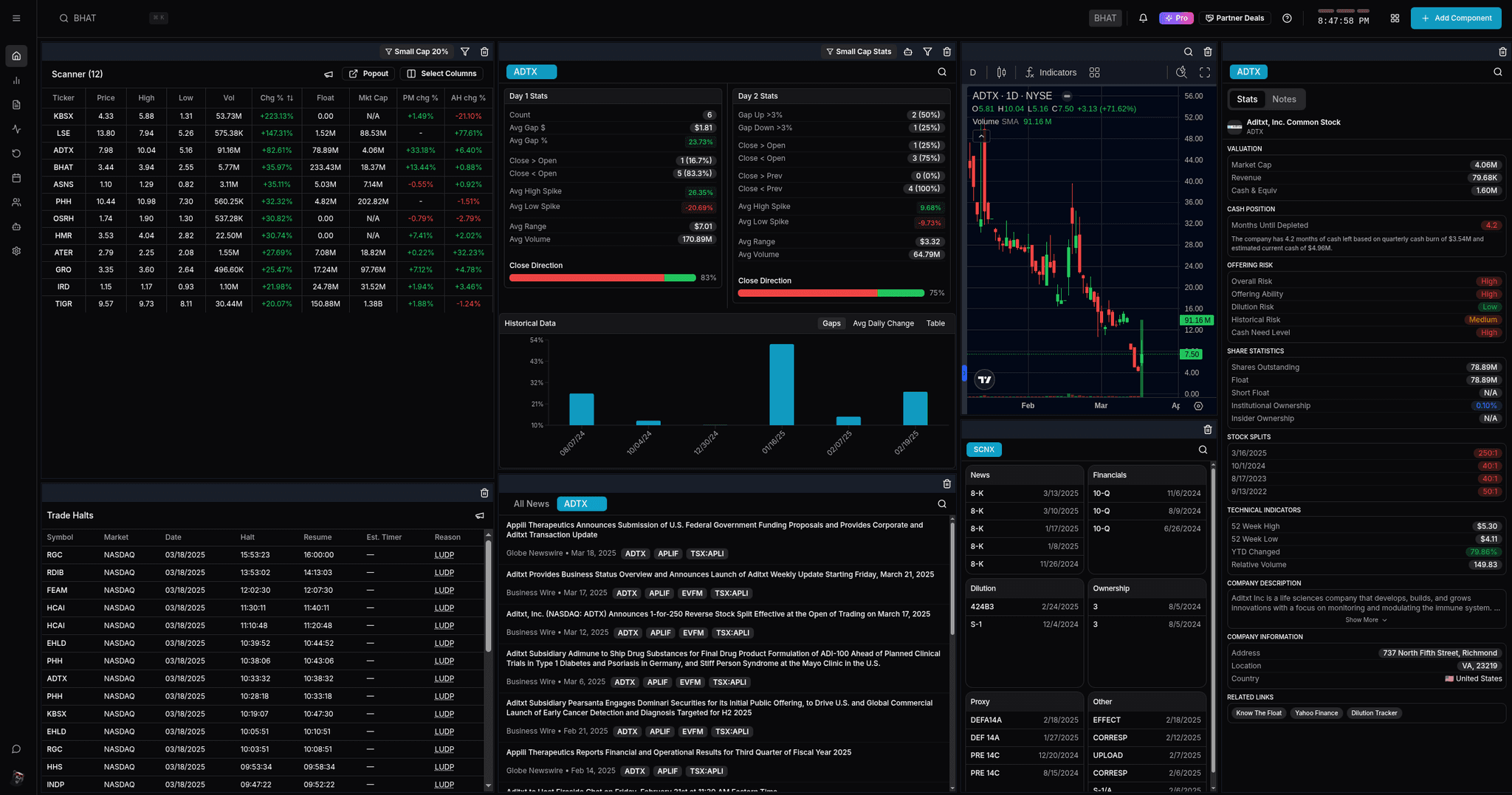Click the Trade Halts vertical scrollbar

pos(488,596)
